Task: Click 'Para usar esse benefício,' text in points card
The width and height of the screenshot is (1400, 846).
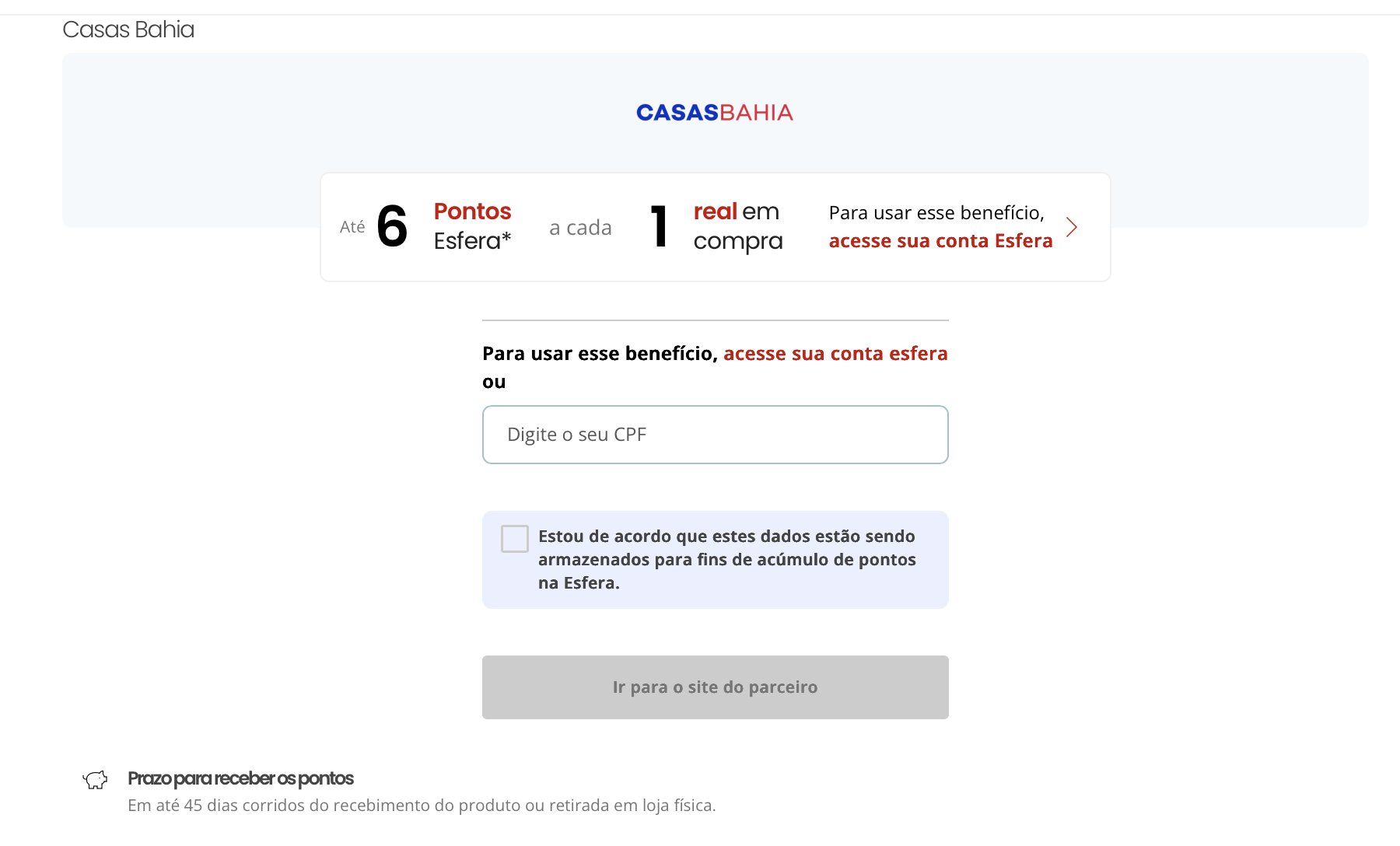Action: (936, 213)
